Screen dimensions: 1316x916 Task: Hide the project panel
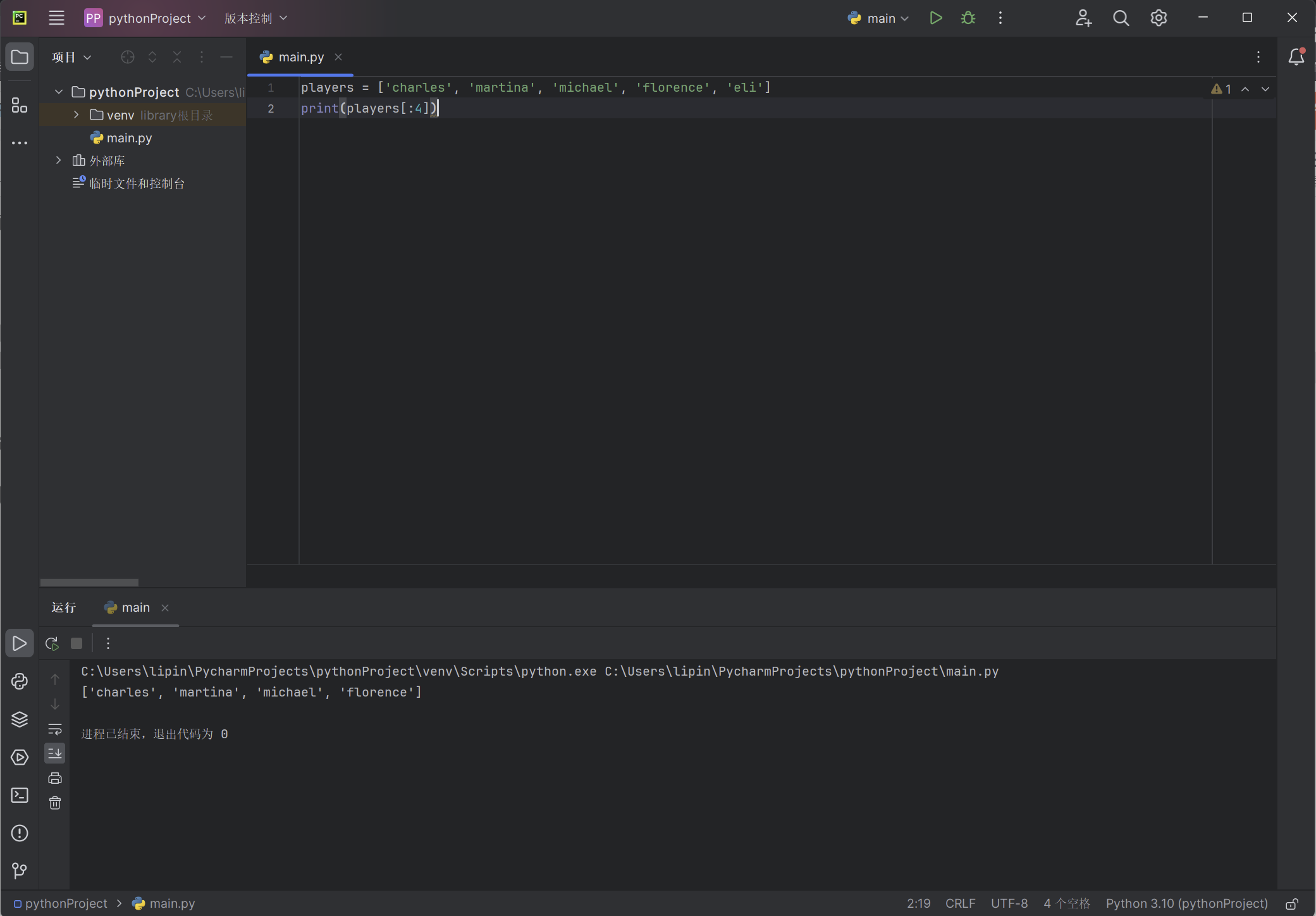coord(226,57)
